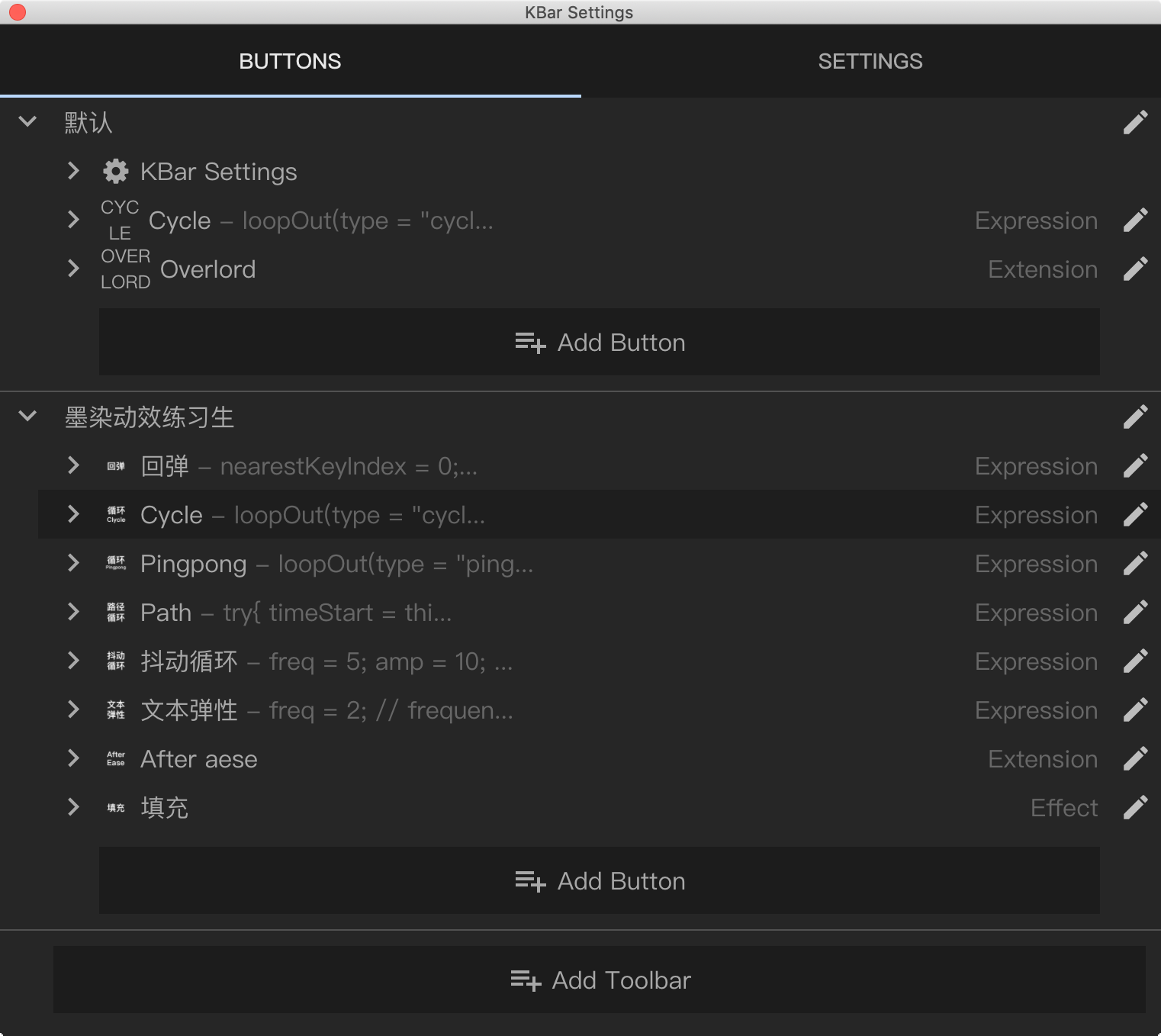Viewport: 1161px width, 1036px height.
Task: Click the 抖动循环 small icon
Action: pos(116,661)
